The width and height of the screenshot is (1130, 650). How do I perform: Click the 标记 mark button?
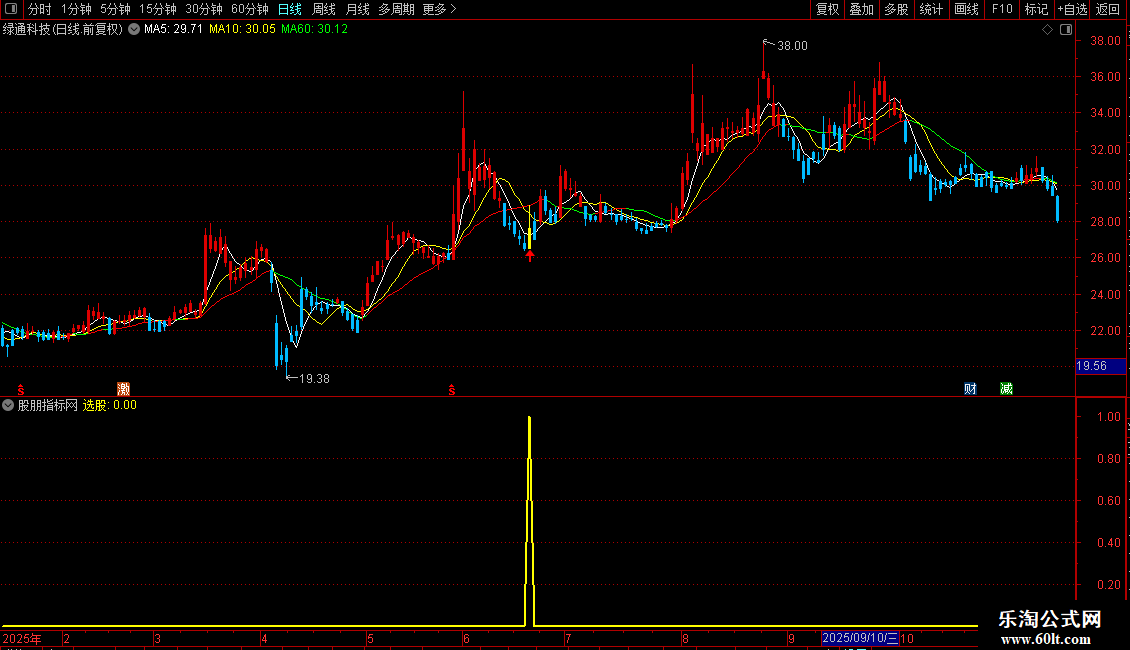point(1036,9)
